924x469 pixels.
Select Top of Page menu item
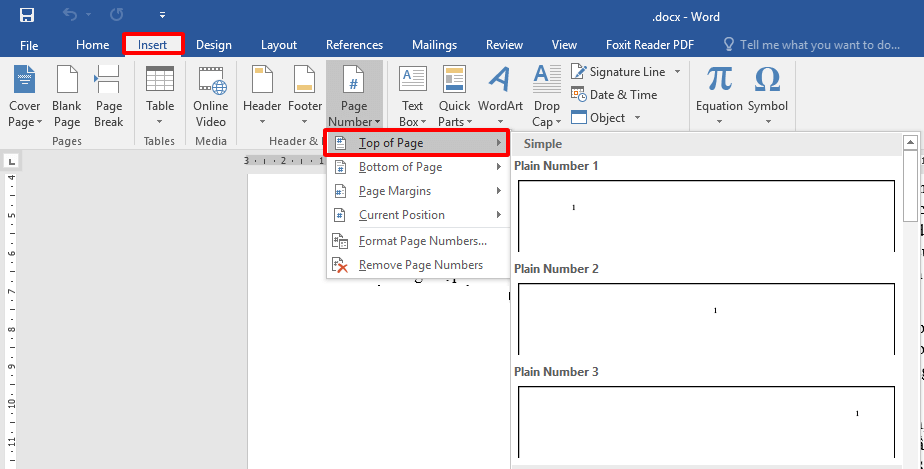pos(416,143)
